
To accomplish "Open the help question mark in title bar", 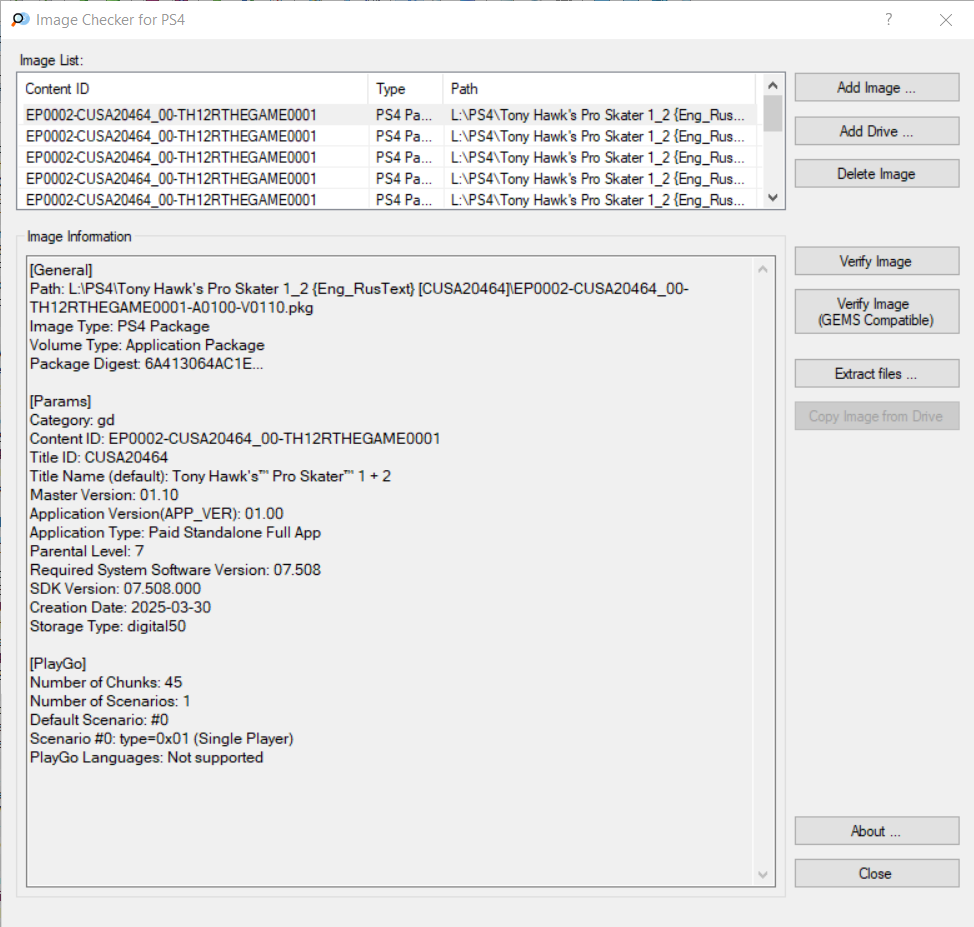I will pos(889,19).
